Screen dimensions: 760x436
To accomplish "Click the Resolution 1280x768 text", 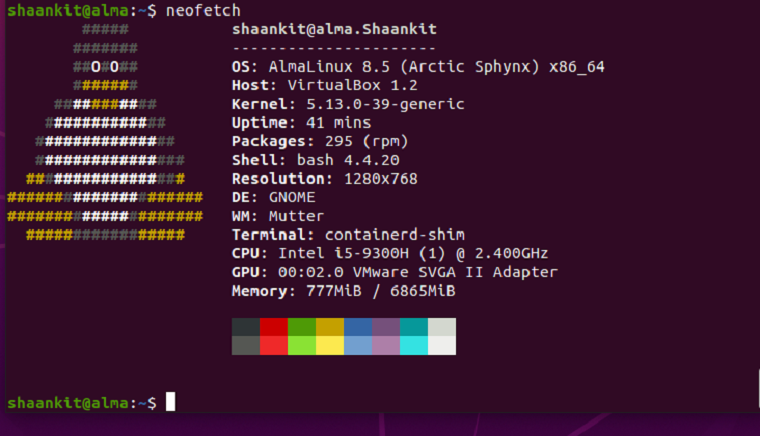I will click(380, 179).
